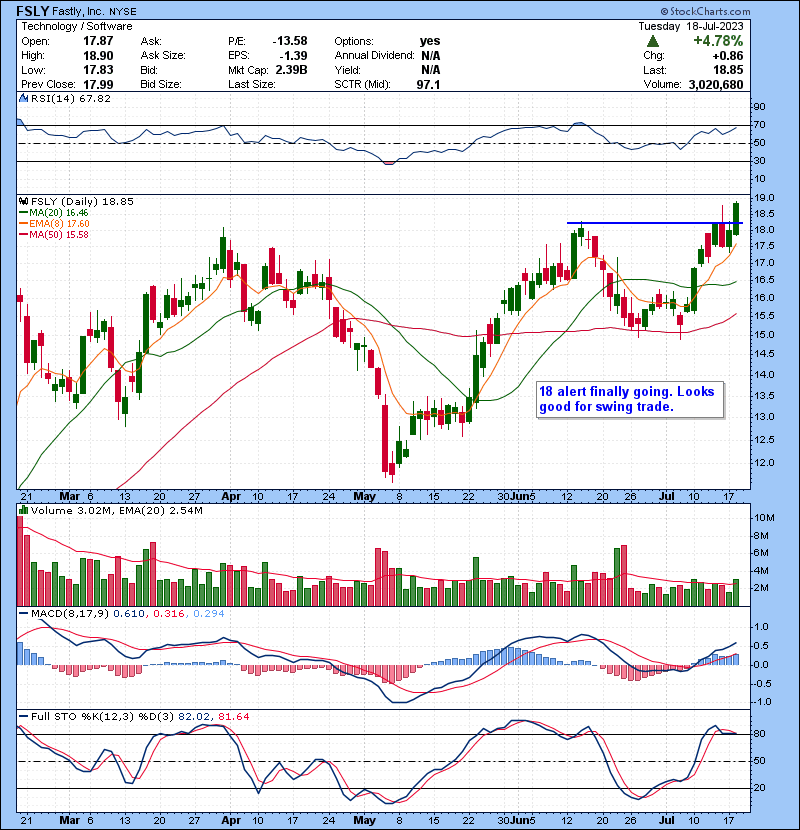Click the green up-arrow change indicator
This screenshot has width=800, height=830.
(653, 41)
